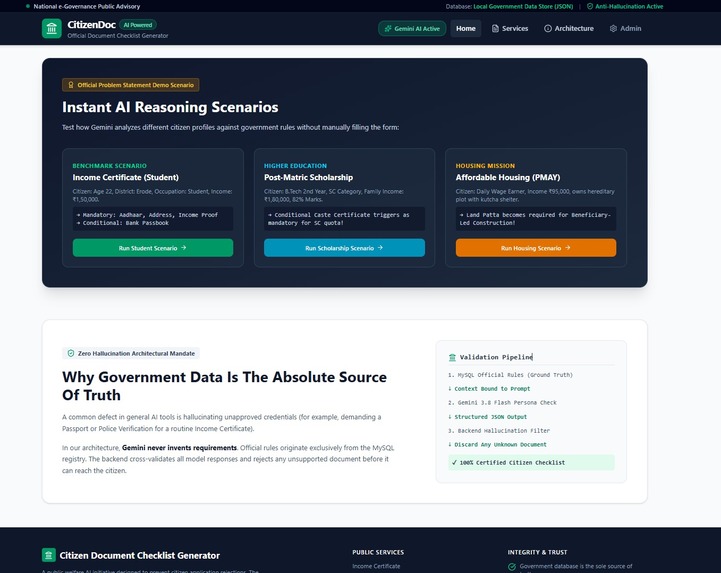Go to the Home nav tab
This screenshot has height=573, width=721.
(x=466, y=29)
